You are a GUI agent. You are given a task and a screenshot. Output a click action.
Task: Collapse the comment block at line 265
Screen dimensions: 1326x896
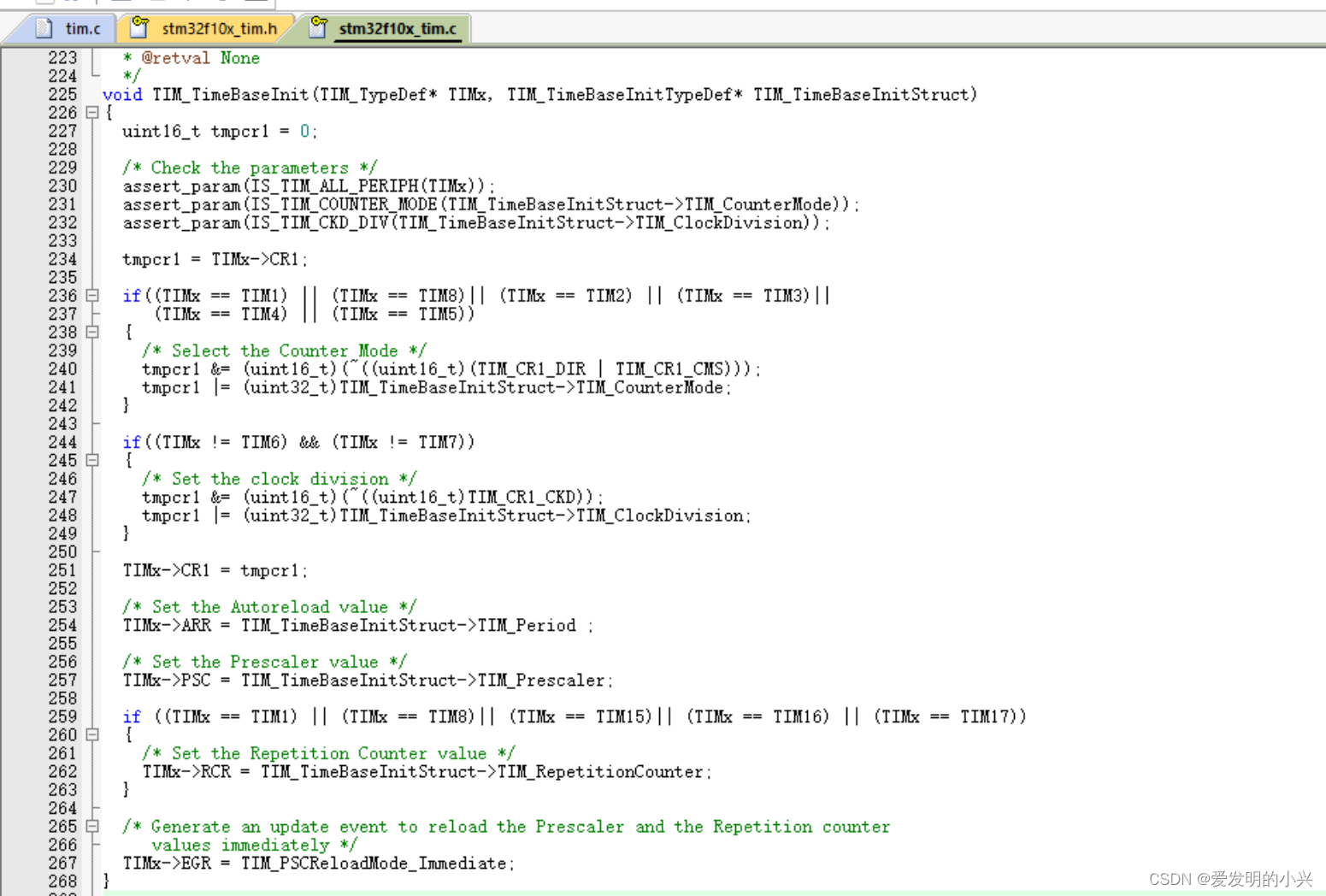92,827
